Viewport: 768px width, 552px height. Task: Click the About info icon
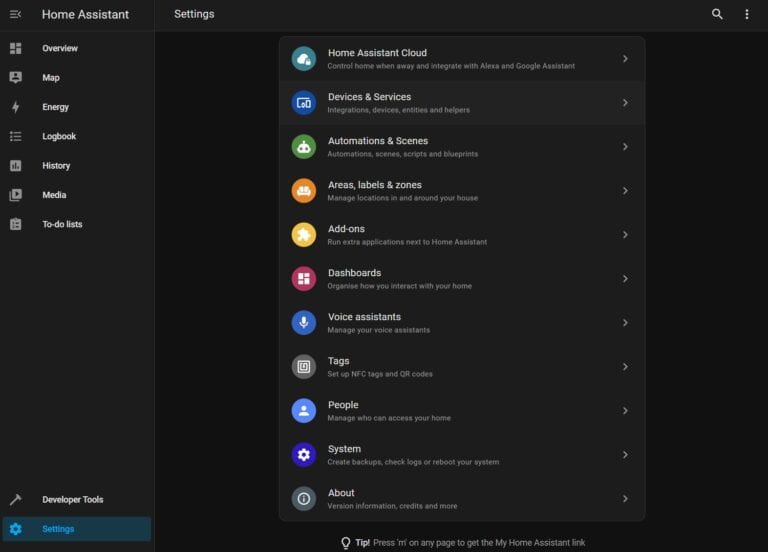coord(304,499)
